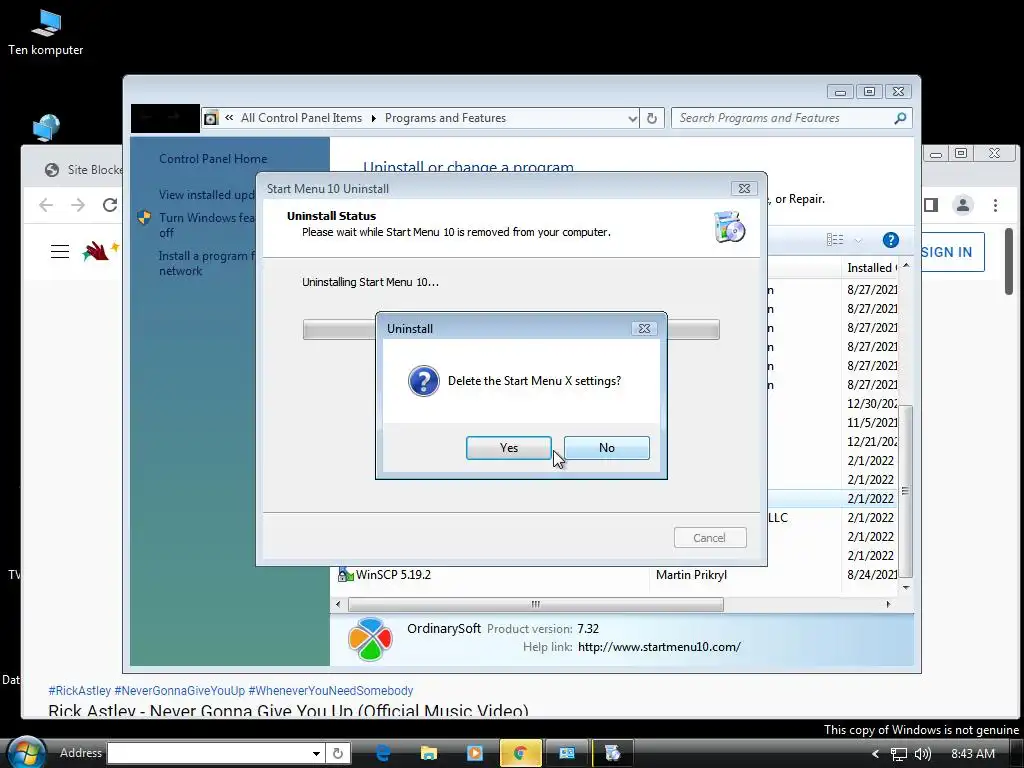Focus the taskbar Address input field
This screenshot has height=768, width=1024.
[208, 753]
